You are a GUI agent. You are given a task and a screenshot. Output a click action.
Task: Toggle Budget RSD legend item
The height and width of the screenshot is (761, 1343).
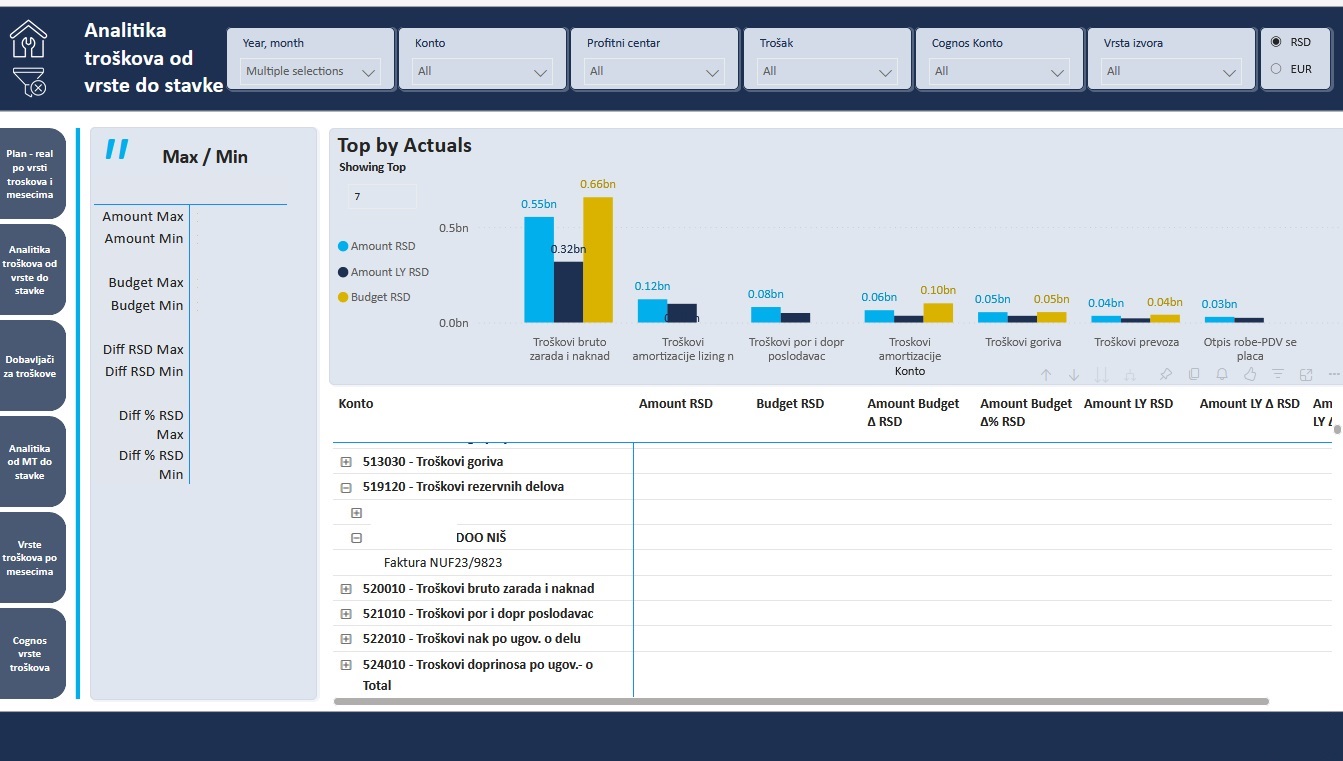pos(374,297)
